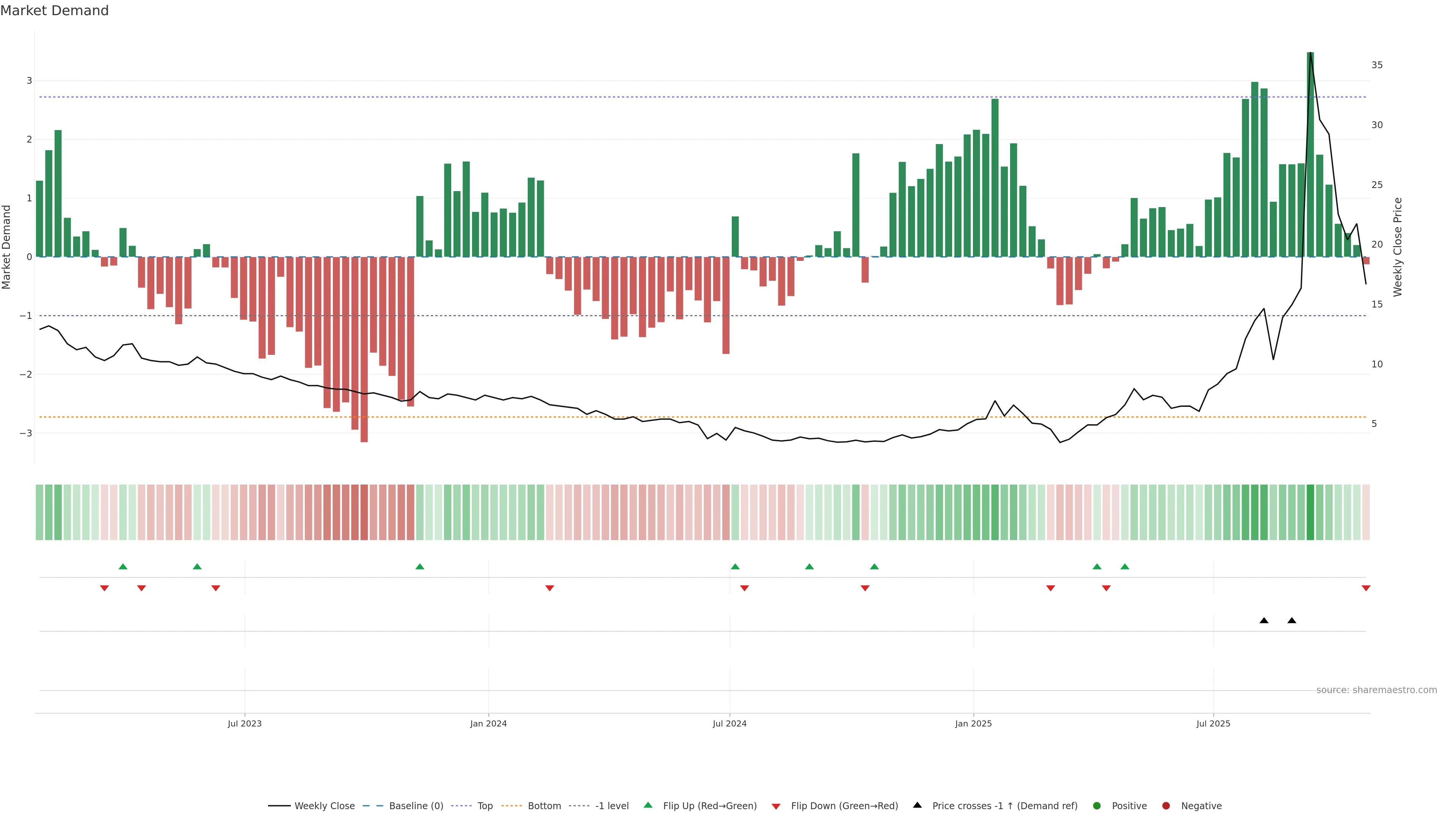The image size is (1456, 819).
Task: Click the green flip-up marker near Jul 2024
Action: 735,566
